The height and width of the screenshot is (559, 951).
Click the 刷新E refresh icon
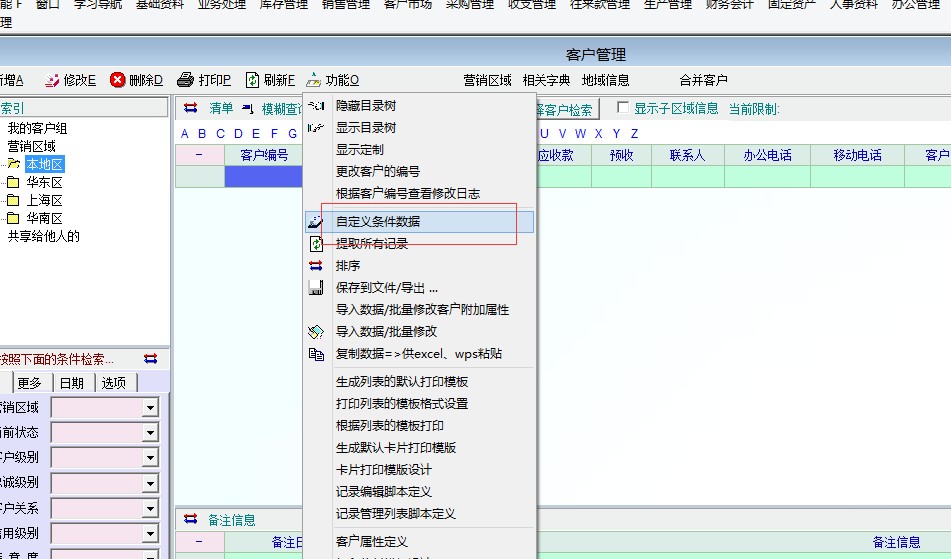tap(252, 80)
